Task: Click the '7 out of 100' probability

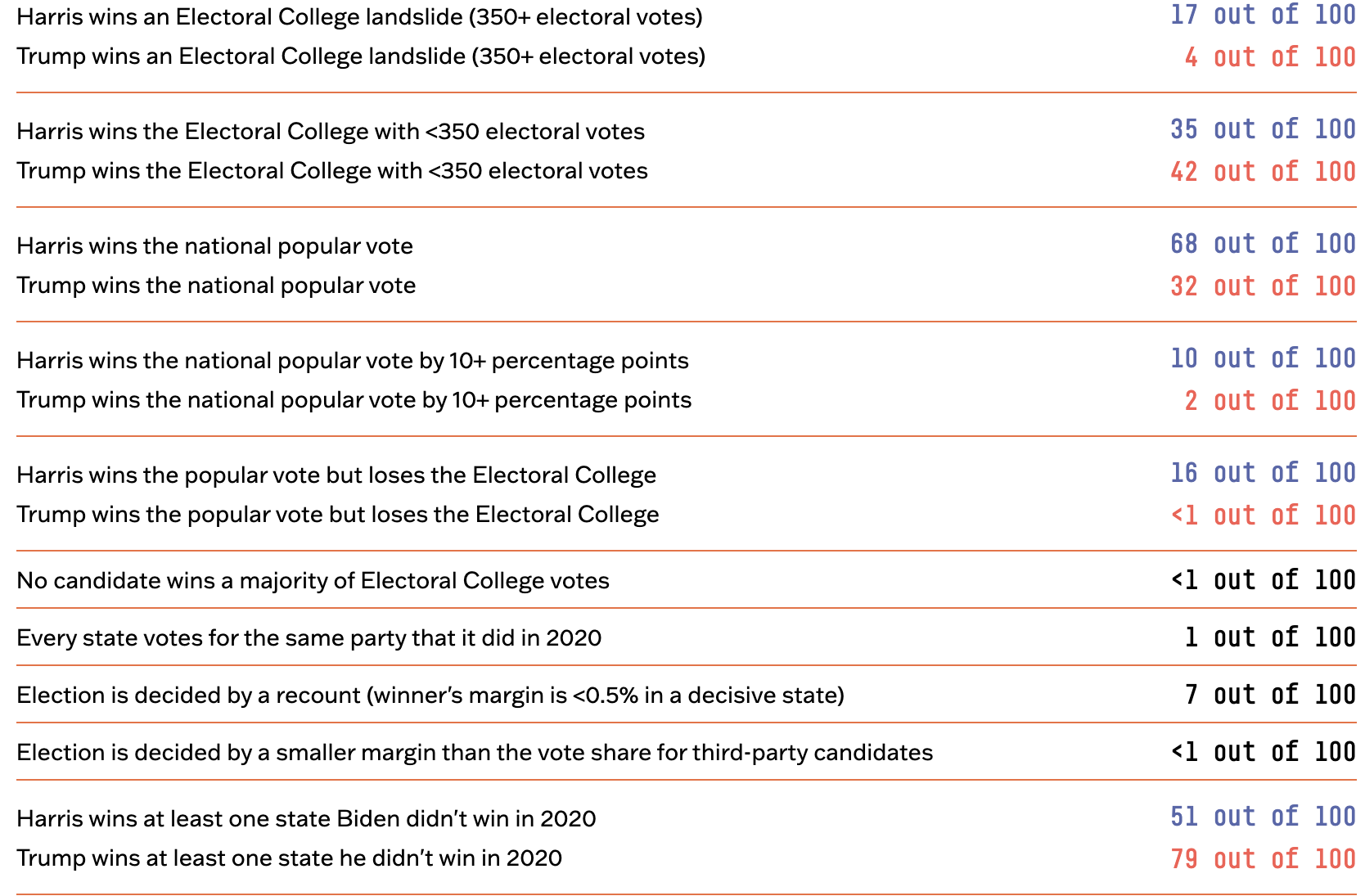Action: [1269, 695]
